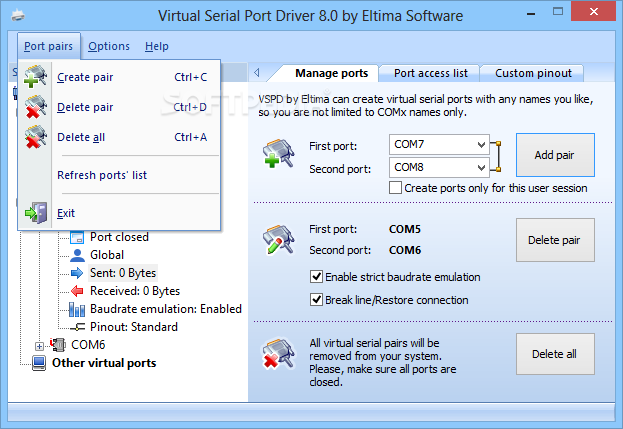Close the Virtual Serial Port Driver window
The width and height of the screenshot is (623, 429).
tap(594, 12)
